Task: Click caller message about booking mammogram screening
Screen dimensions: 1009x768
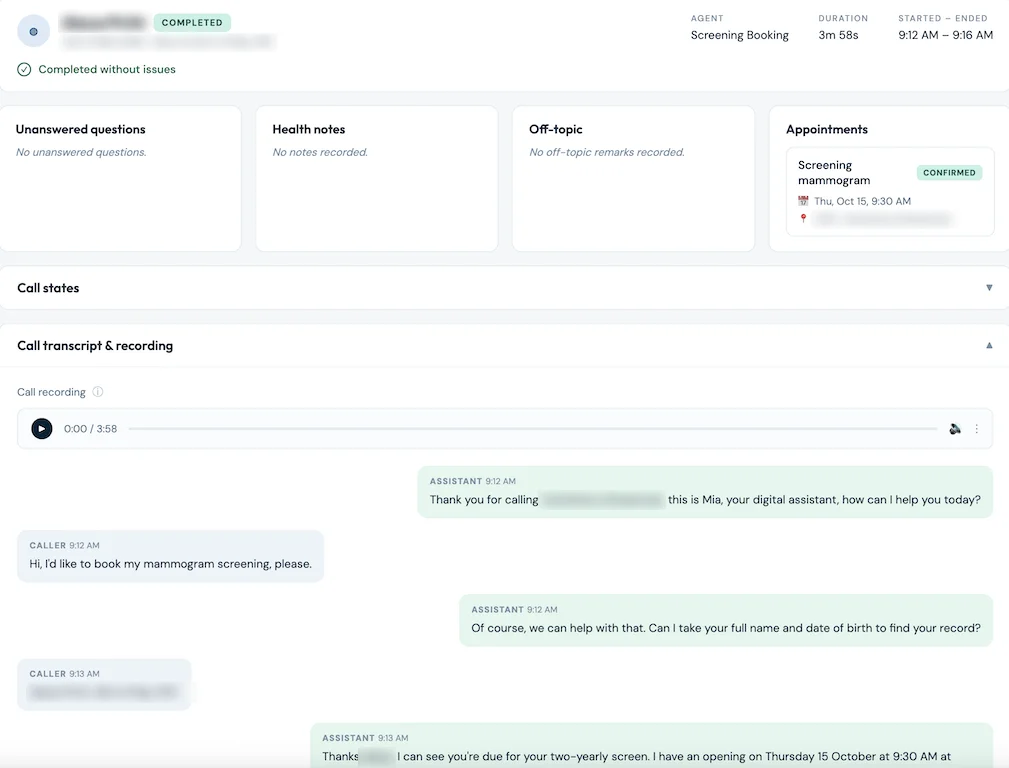Action: click(x=171, y=556)
